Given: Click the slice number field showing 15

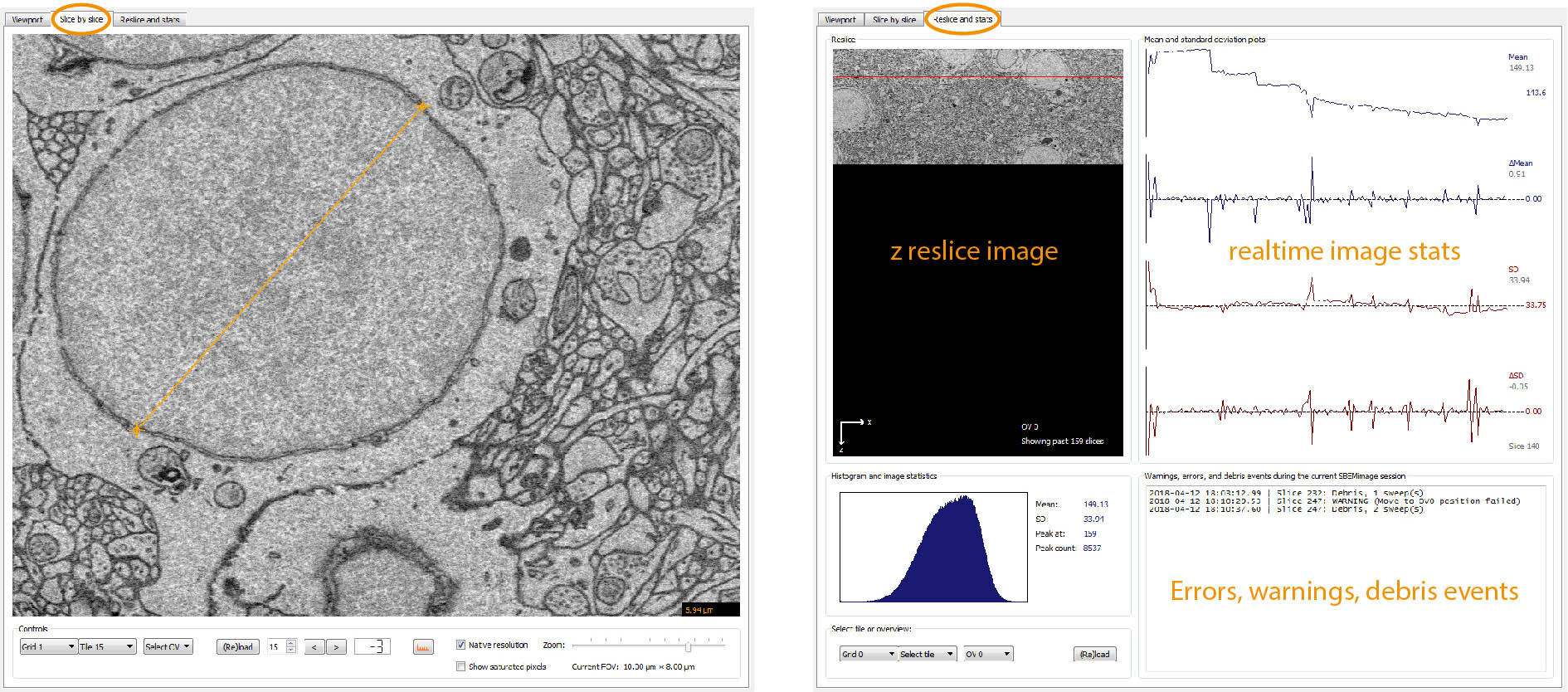Looking at the screenshot, I should pyautogui.click(x=276, y=646).
